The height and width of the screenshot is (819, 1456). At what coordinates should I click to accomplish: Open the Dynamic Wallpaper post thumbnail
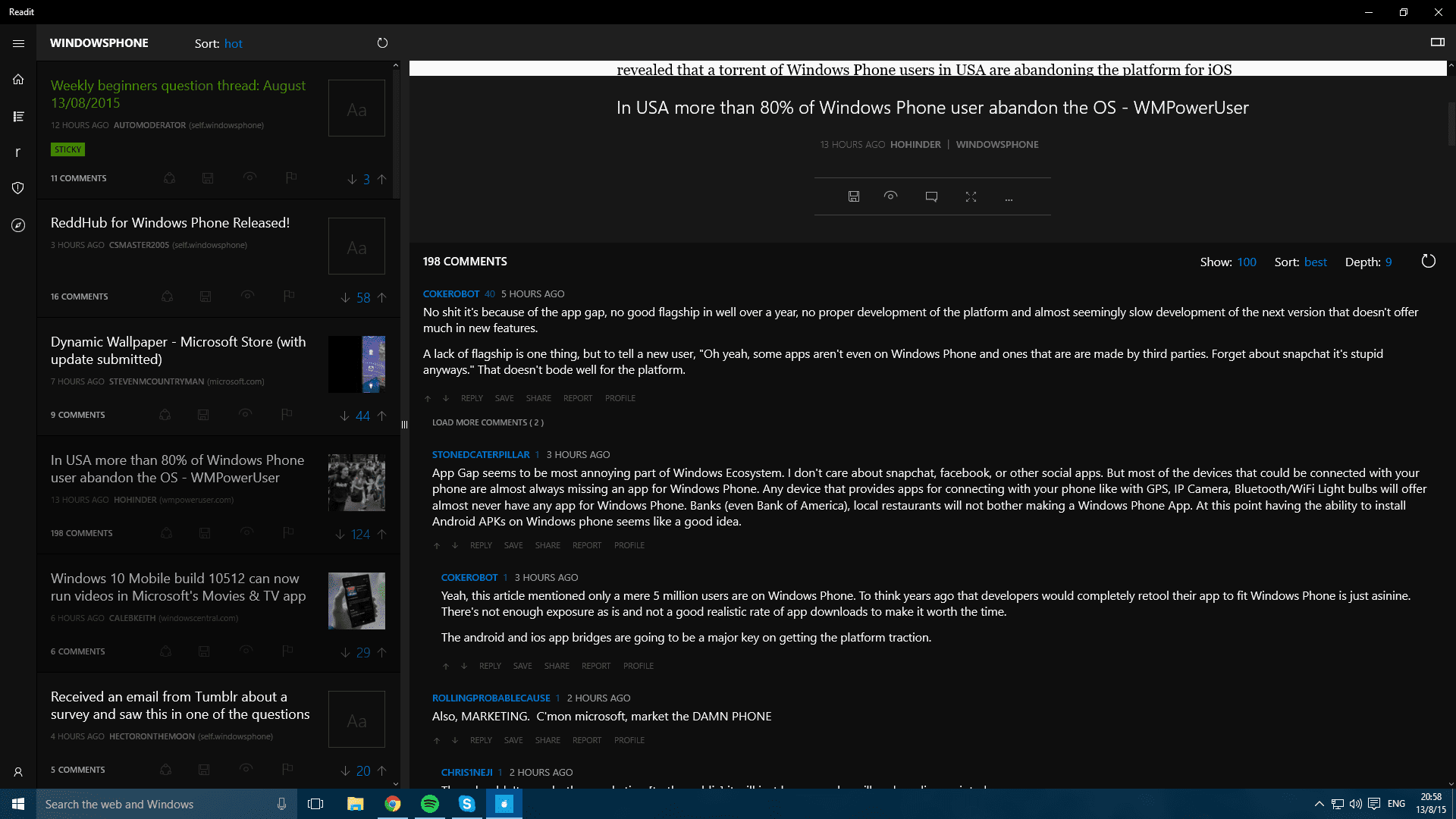356,364
